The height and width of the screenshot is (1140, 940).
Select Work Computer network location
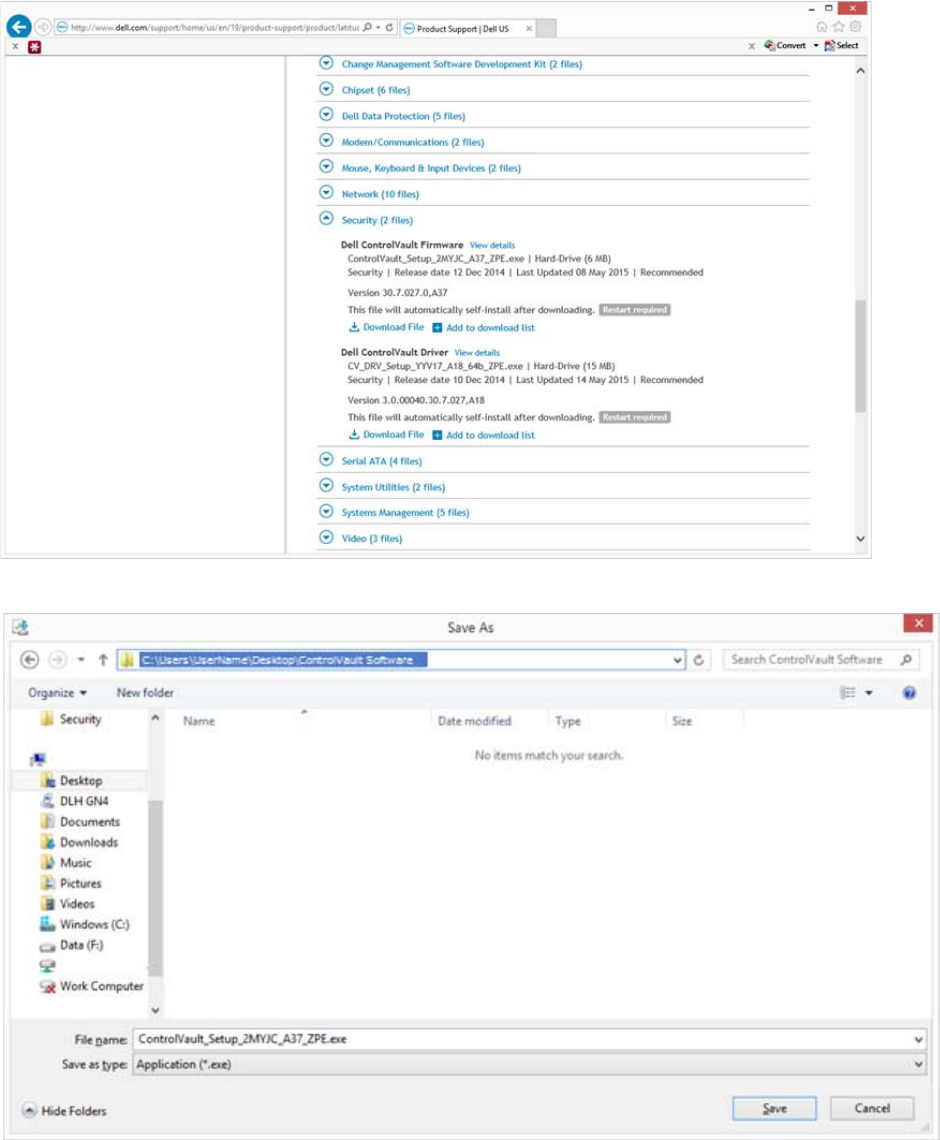pos(92,986)
